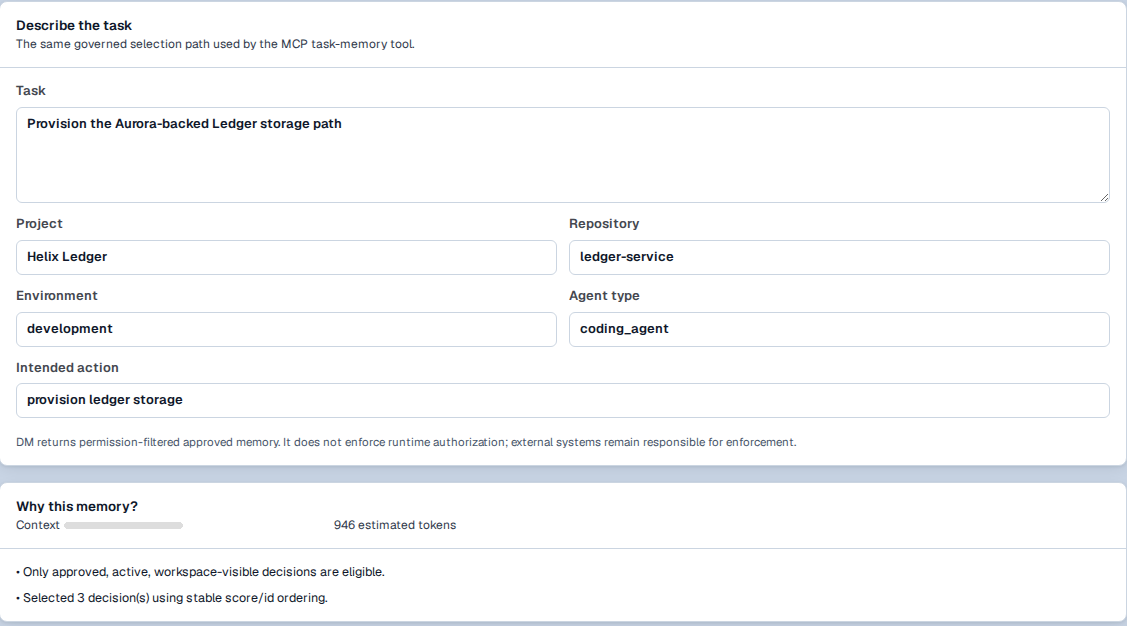
Task: Select the Environment field showing development
Action: point(286,329)
